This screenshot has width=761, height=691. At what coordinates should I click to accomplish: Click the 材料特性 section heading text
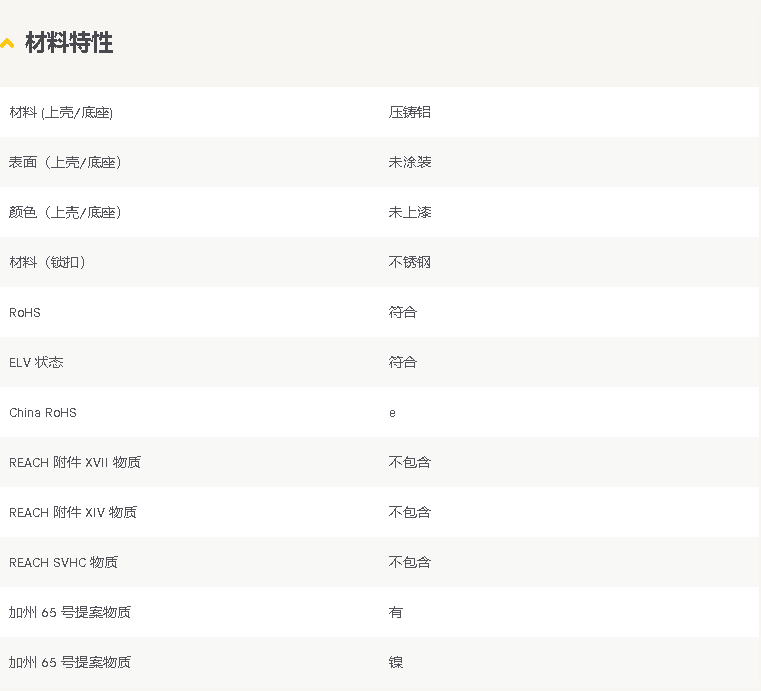[69, 43]
